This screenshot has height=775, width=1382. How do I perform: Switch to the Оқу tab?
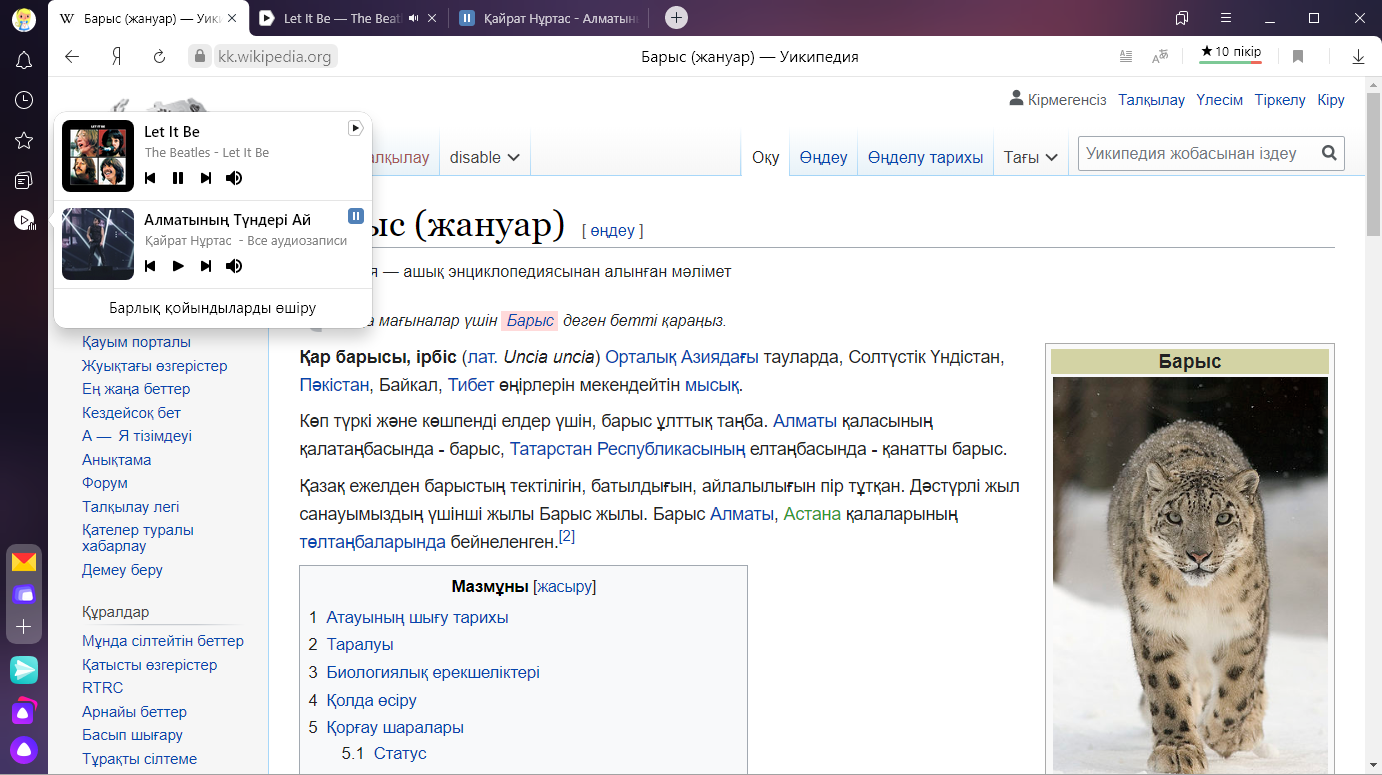click(x=765, y=157)
